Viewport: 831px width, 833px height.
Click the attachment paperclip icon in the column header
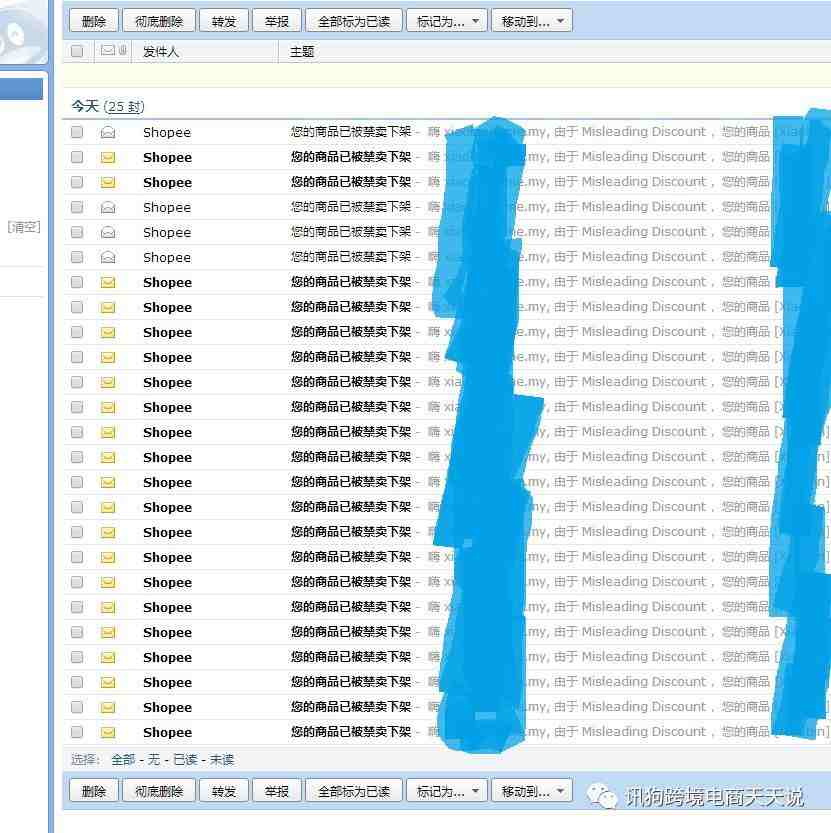[x=123, y=50]
